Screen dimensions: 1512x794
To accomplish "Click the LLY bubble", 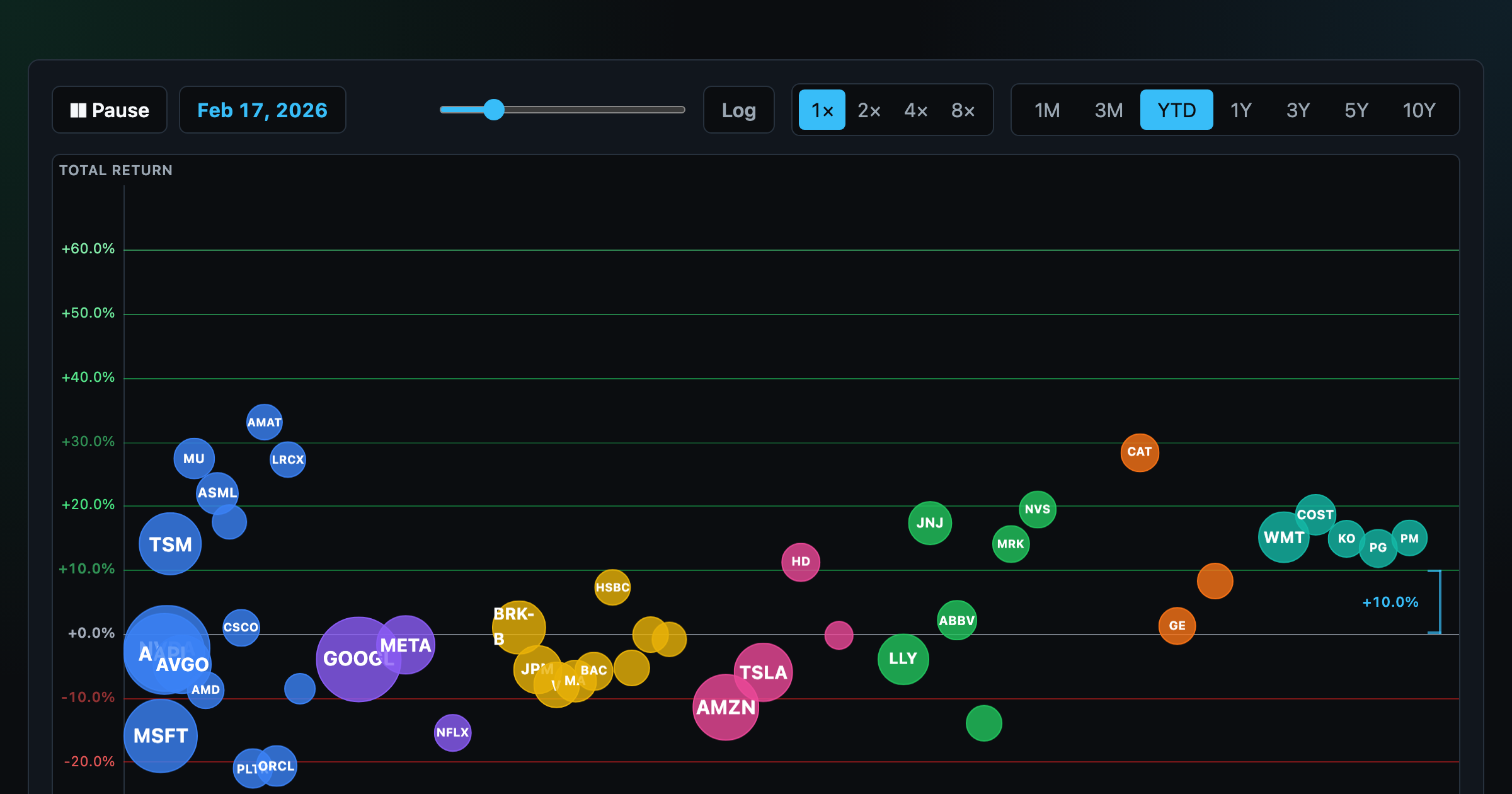I will (903, 659).
